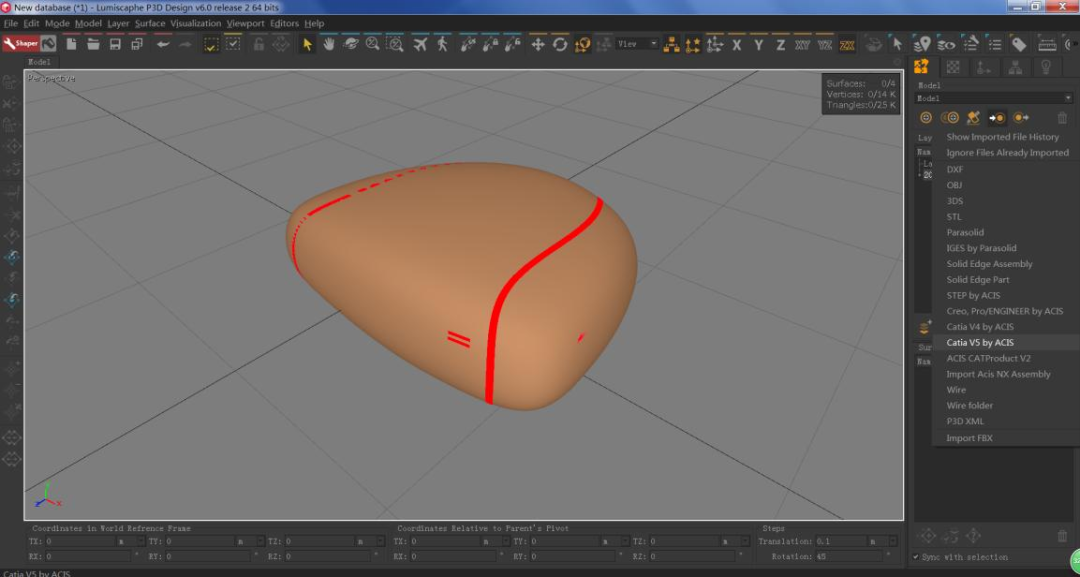Click the paint bucket Matter icon

coord(48,44)
